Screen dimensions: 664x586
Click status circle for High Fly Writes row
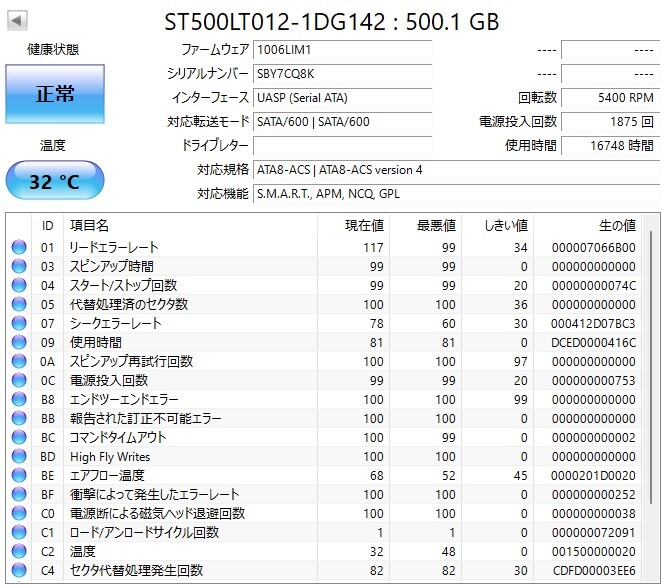19,456
